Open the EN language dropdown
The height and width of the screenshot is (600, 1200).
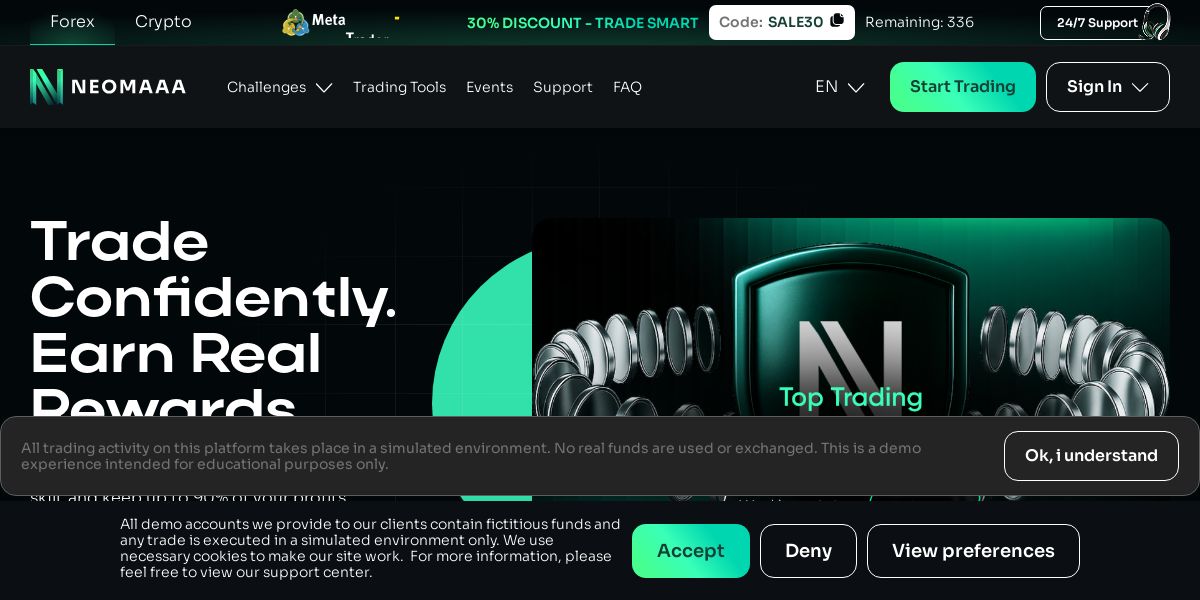point(840,87)
